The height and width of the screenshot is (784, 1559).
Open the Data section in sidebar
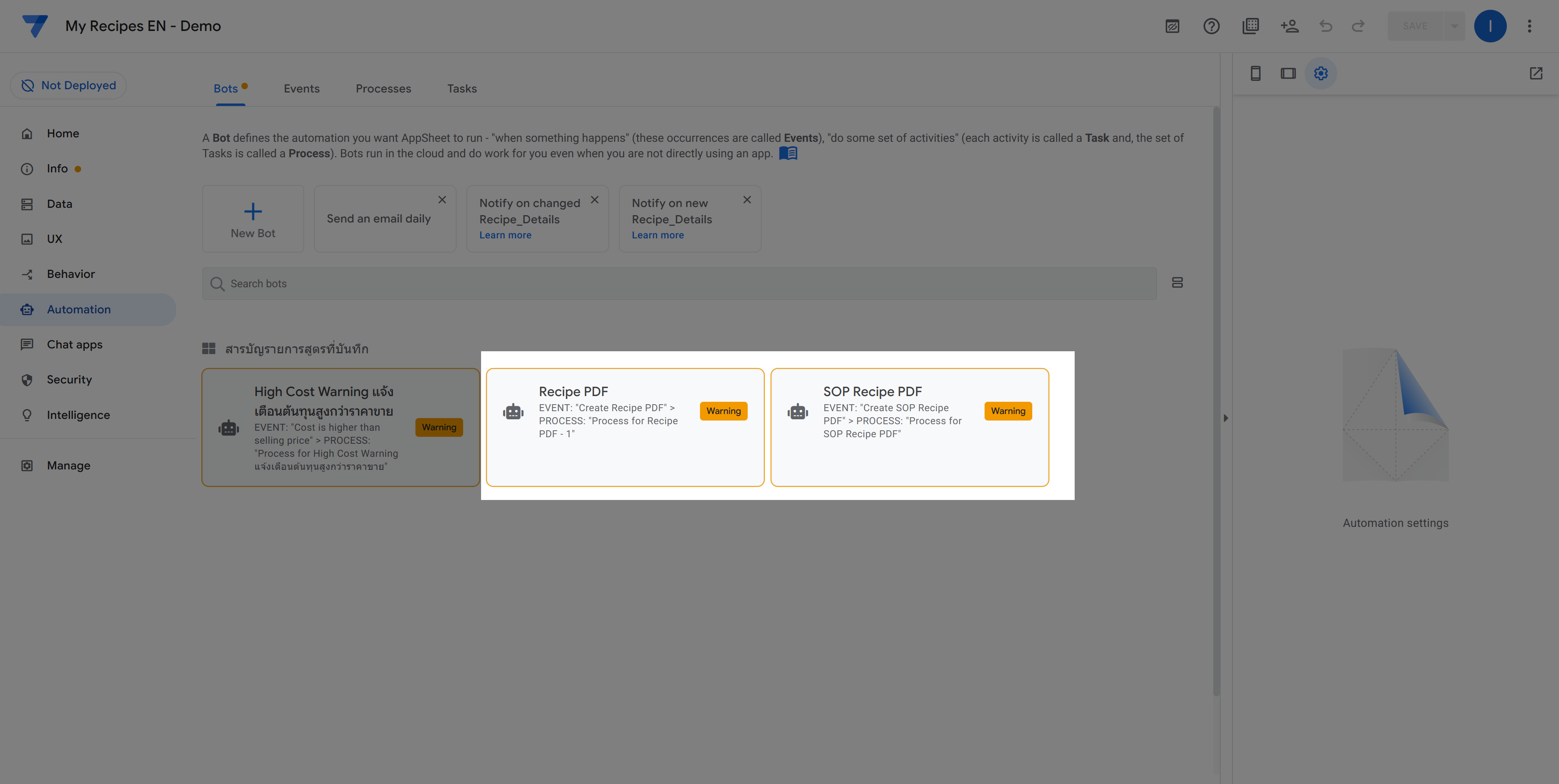pyautogui.click(x=88, y=204)
